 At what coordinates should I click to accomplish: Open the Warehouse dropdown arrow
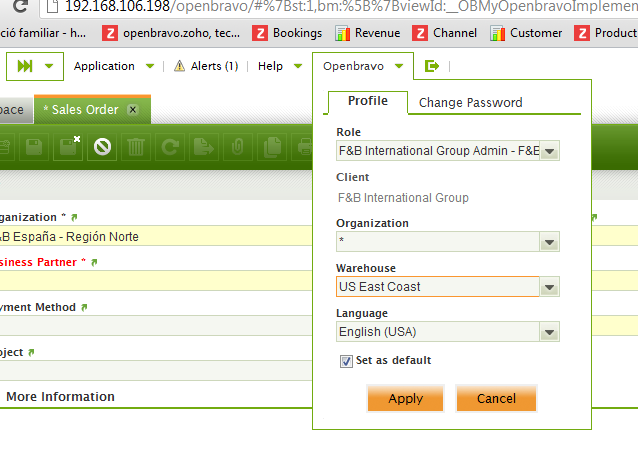point(549,287)
